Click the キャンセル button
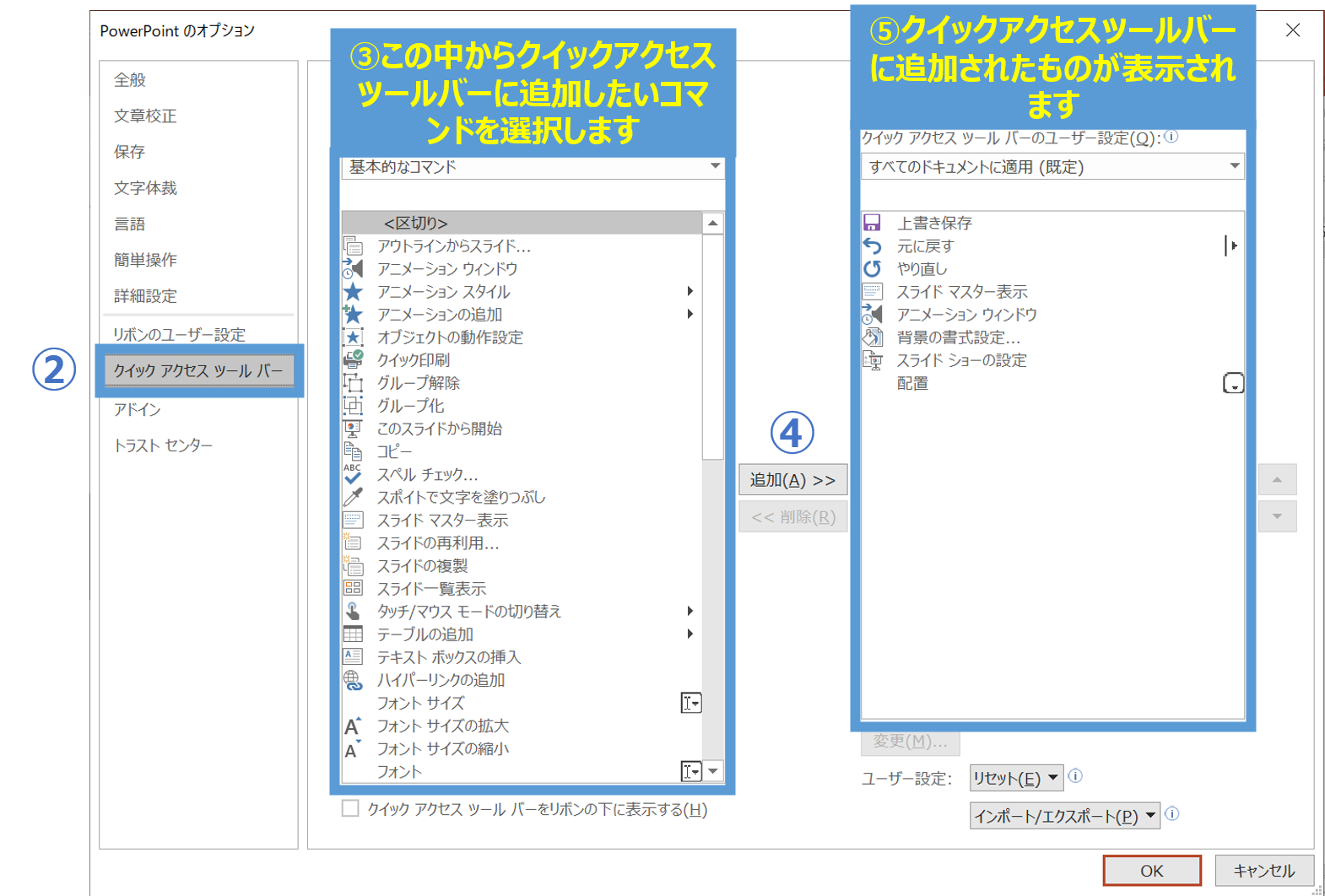Image resolution: width=1325 pixels, height=896 pixels. point(1263,871)
